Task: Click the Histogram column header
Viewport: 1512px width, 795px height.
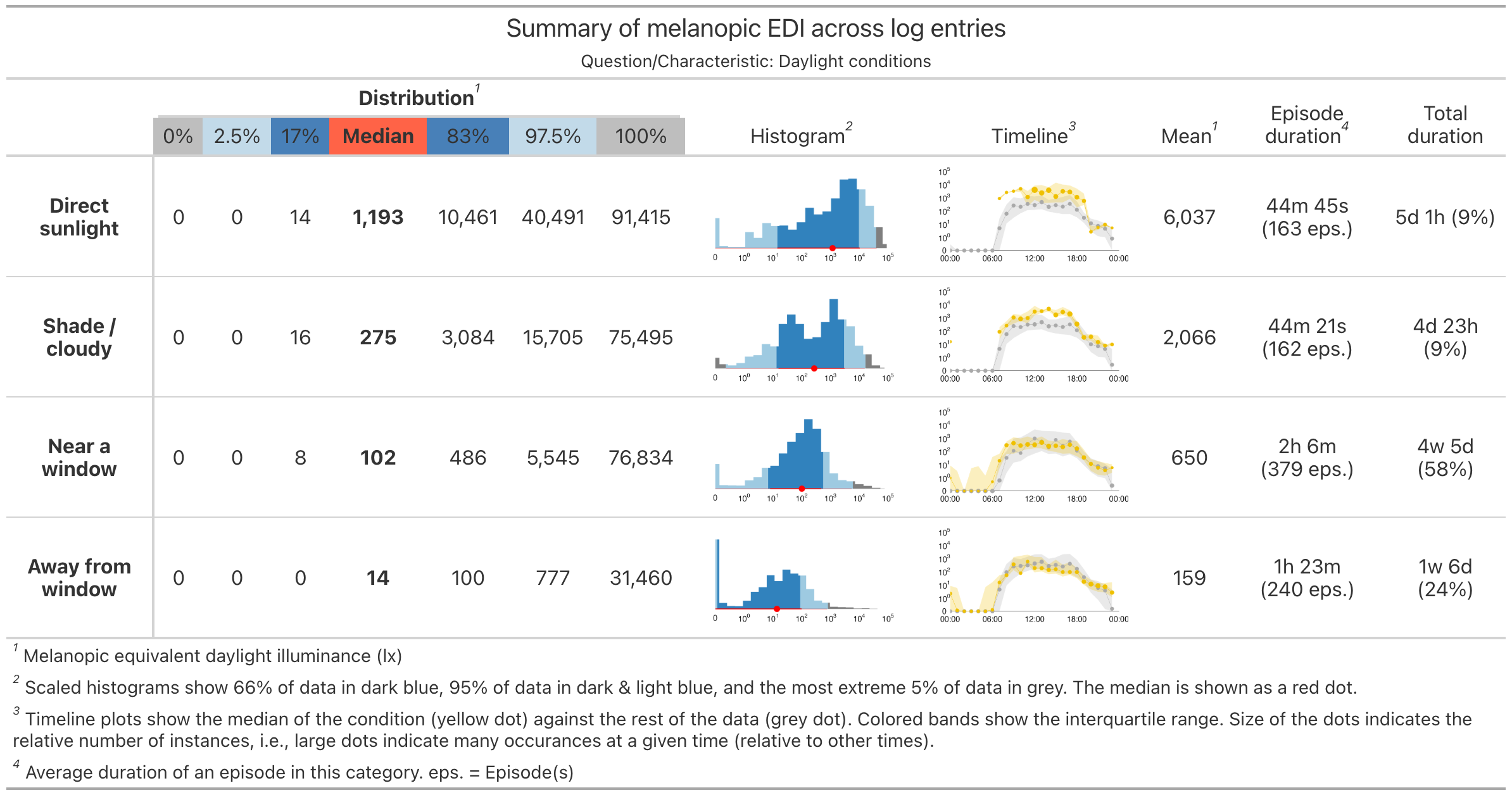Action: pos(798,136)
